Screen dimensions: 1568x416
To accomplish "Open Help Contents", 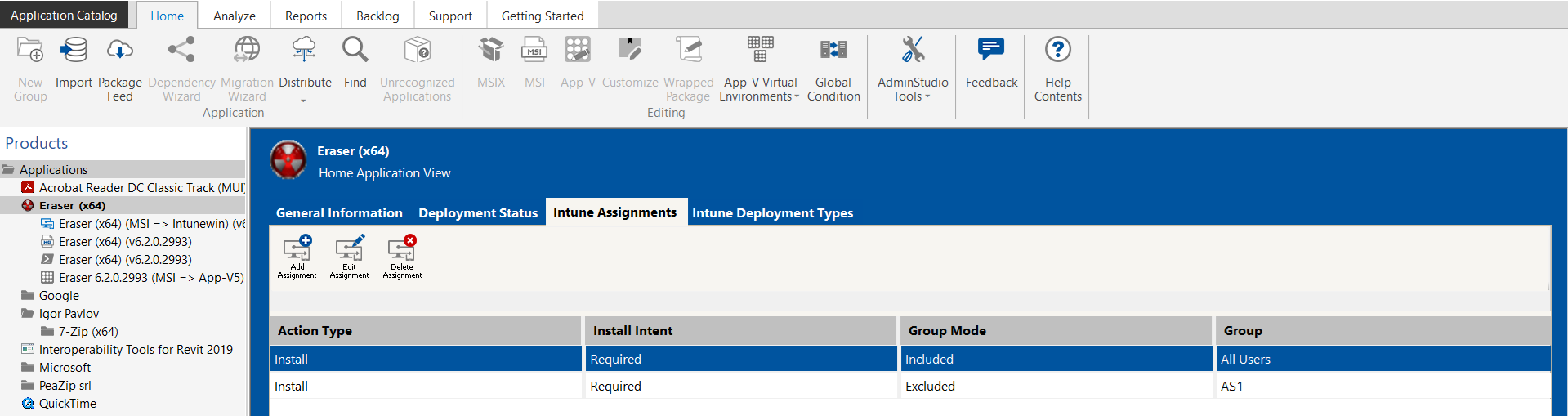I will [x=1057, y=51].
